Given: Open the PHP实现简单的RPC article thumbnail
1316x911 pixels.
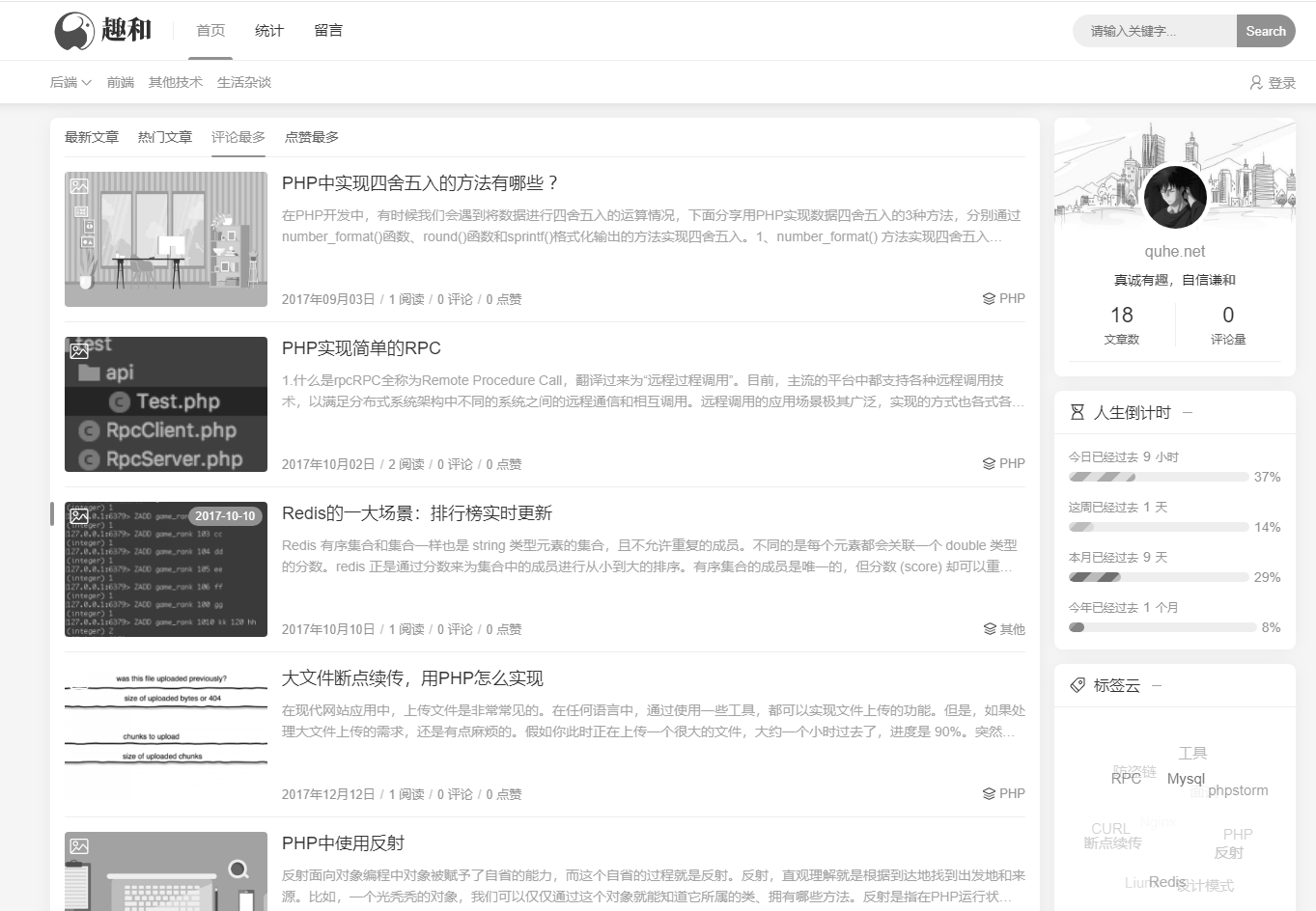Looking at the screenshot, I should (x=166, y=404).
